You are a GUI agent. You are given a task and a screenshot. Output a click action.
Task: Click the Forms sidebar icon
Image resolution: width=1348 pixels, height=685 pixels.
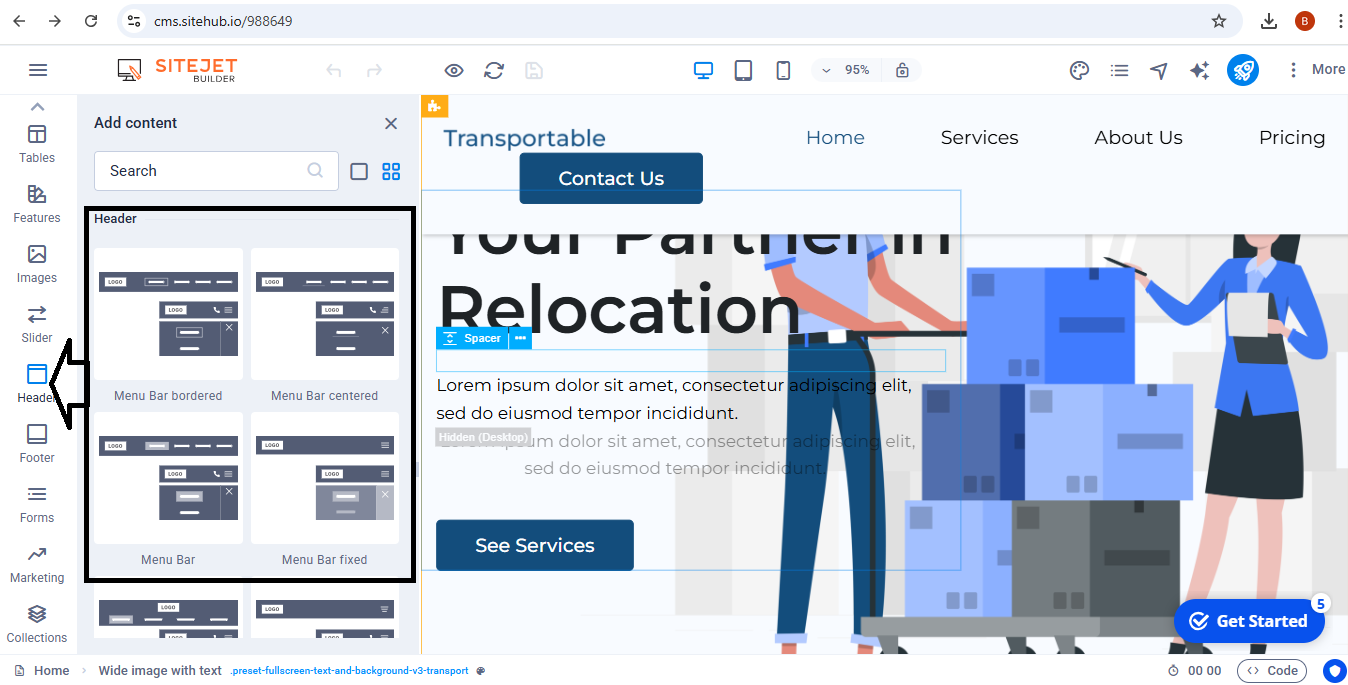[37, 503]
